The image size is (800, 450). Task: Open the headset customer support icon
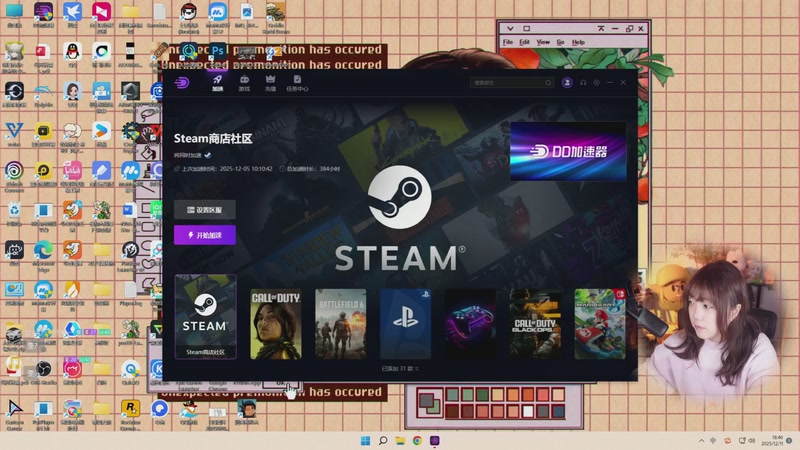583,83
